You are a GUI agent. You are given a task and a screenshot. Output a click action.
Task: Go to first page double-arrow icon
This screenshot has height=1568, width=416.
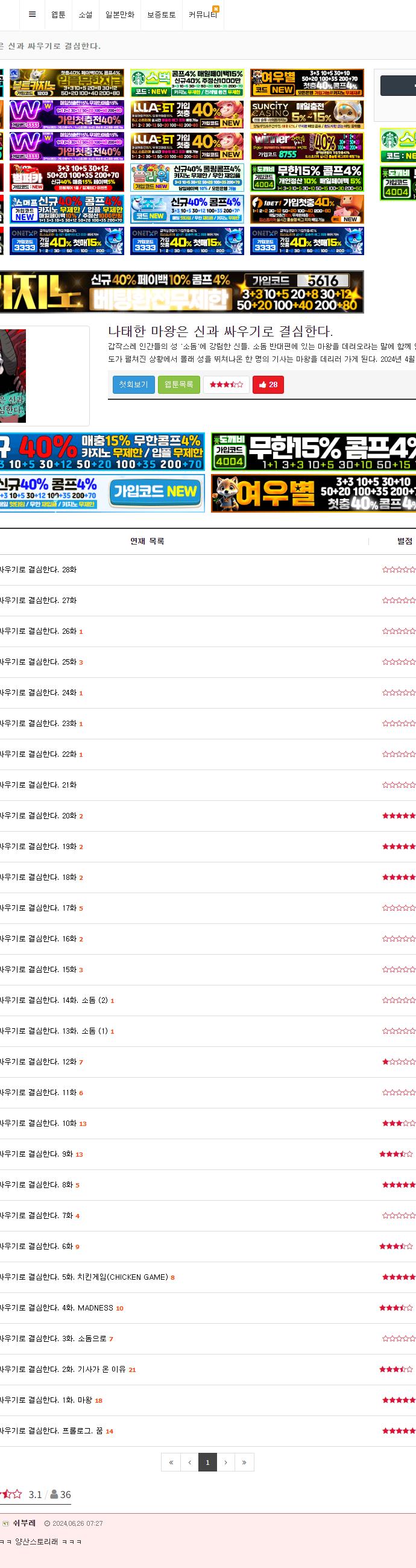coord(171,1462)
